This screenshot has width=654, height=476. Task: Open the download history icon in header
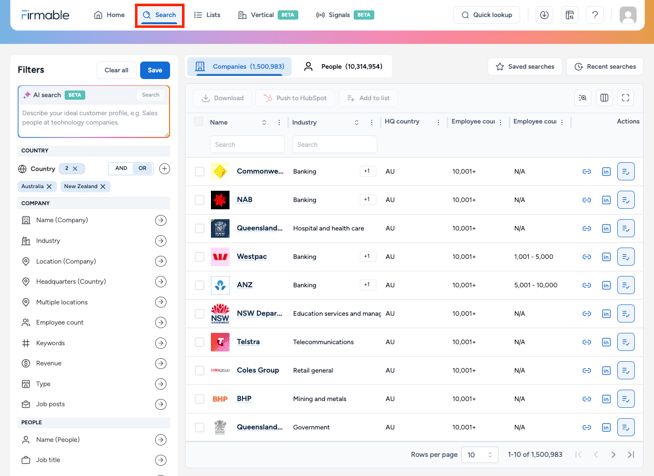[x=544, y=15]
